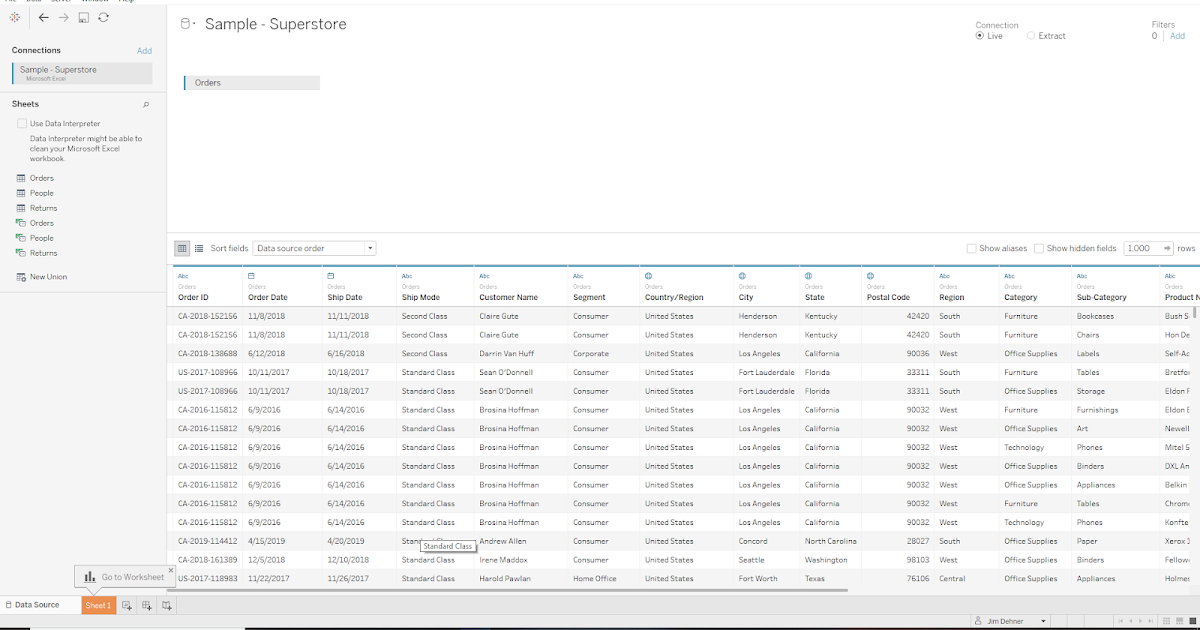Search sheets with the magnifier icon
Viewport: 1200px width, 630px height.
146,104
